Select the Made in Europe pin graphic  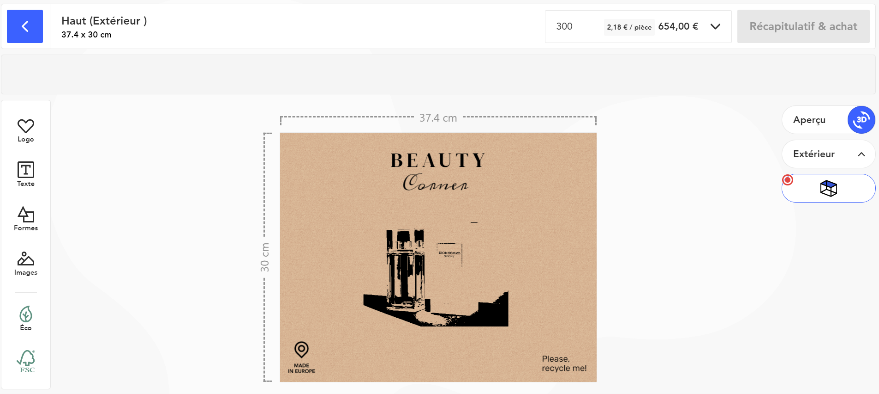click(x=302, y=358)
